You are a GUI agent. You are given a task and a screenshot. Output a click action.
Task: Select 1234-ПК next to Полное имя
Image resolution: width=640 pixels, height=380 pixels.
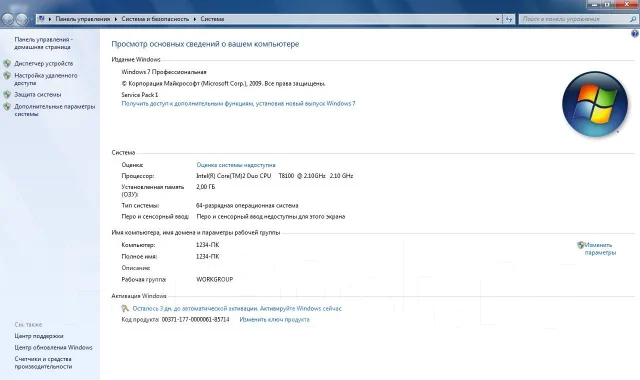[x=207, y=257]
